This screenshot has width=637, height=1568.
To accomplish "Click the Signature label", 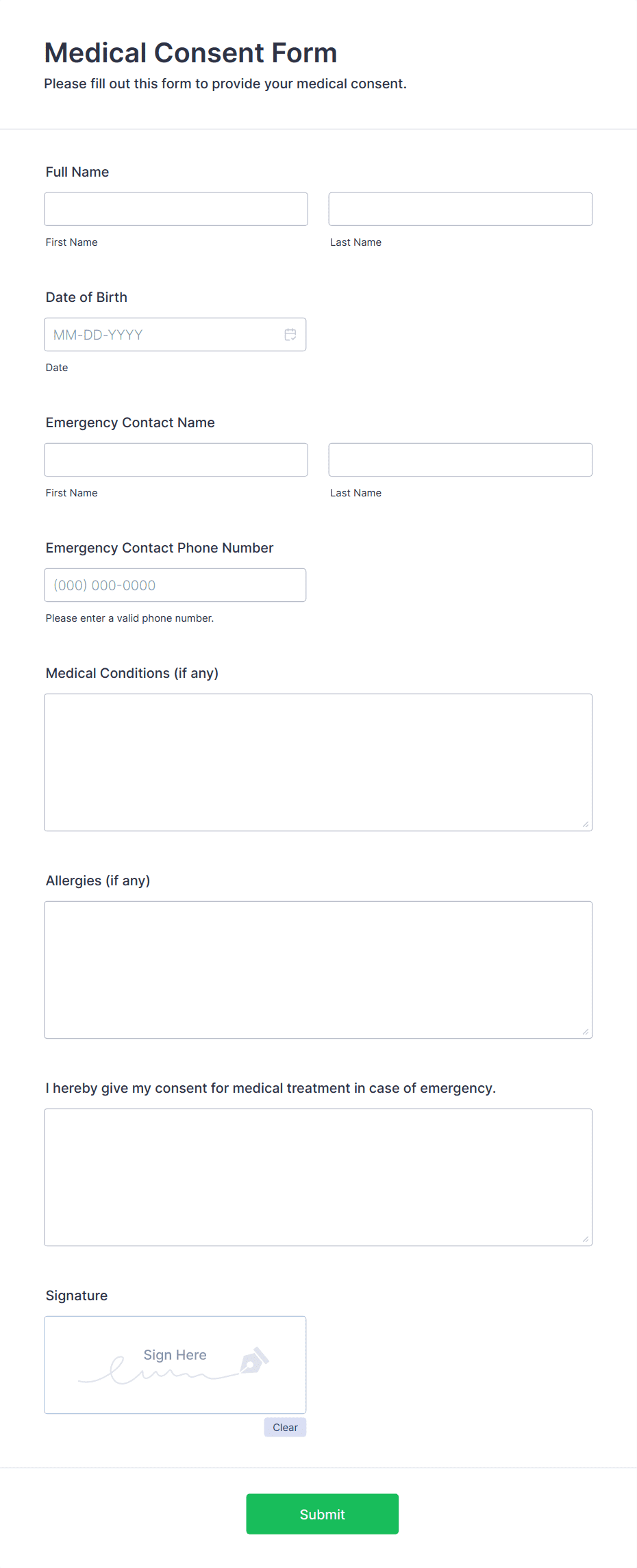I will coord(77,1295).
